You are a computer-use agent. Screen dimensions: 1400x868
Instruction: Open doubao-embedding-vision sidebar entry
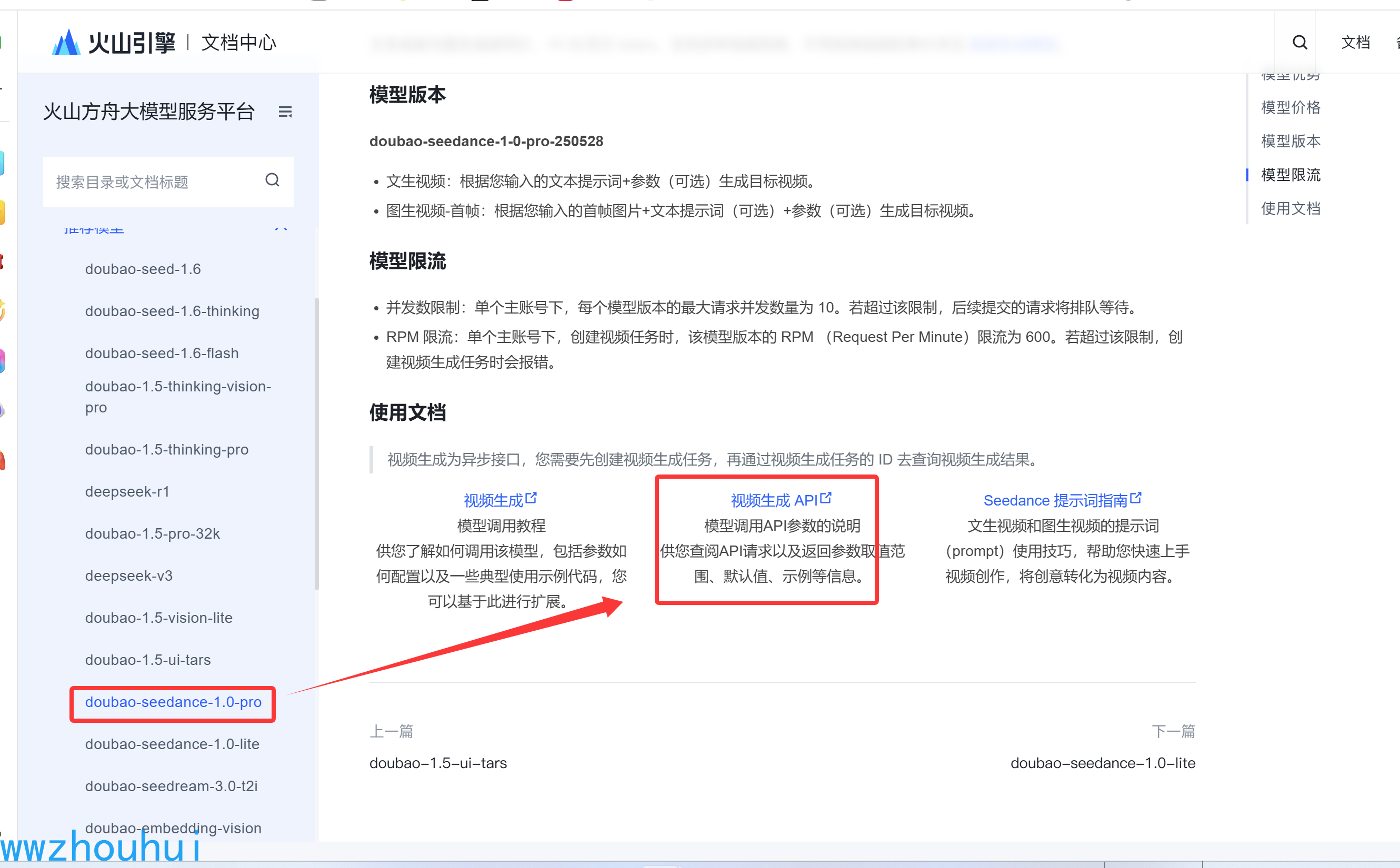[x=173, y=829]
